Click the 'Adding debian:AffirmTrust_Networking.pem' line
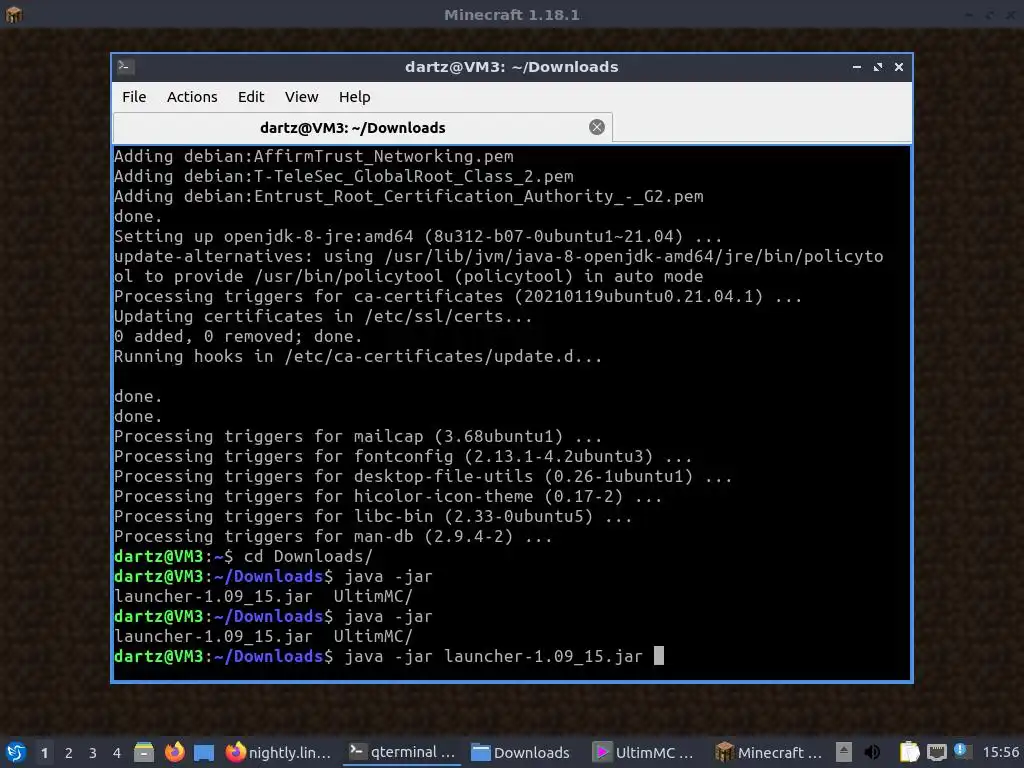Image resolution: width=1024 pixels, height=768 pixels. click(313, 157)
